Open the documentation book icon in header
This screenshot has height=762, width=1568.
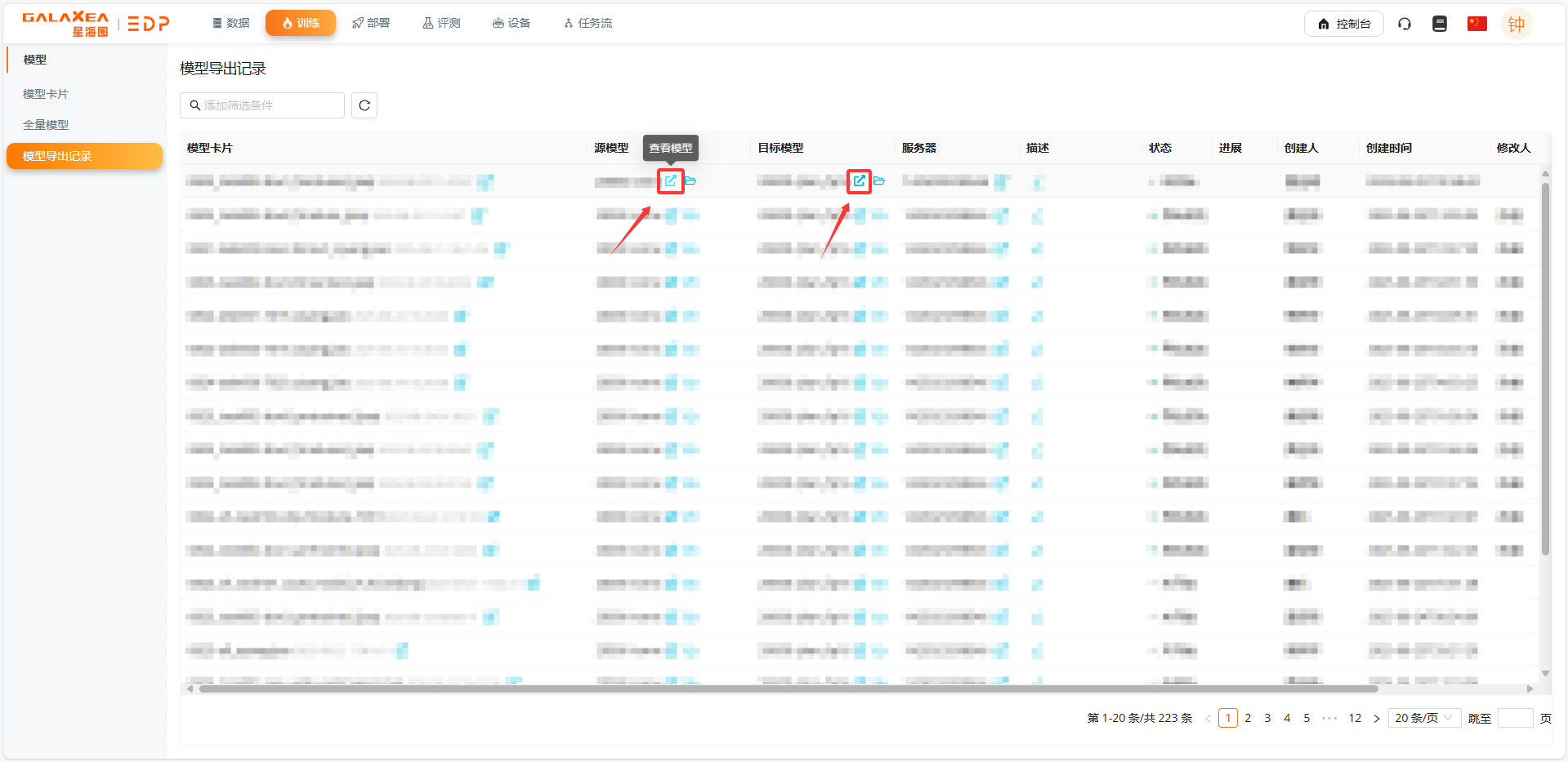pyautogui.click(x=1440, y=24)
